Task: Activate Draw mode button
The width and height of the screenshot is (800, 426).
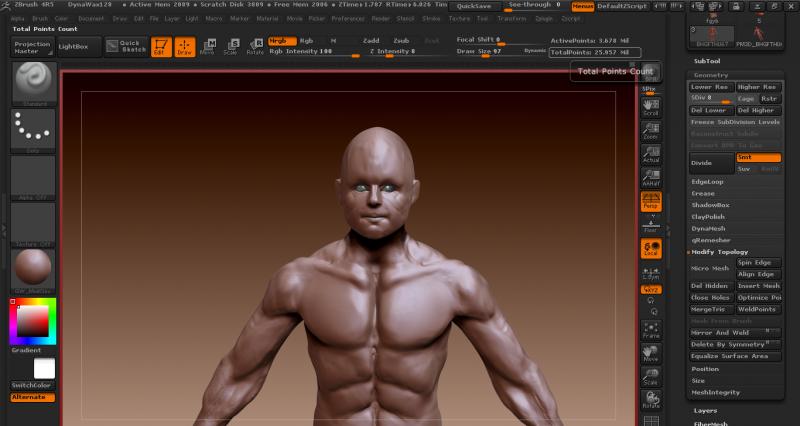Action: coord(185,47)
